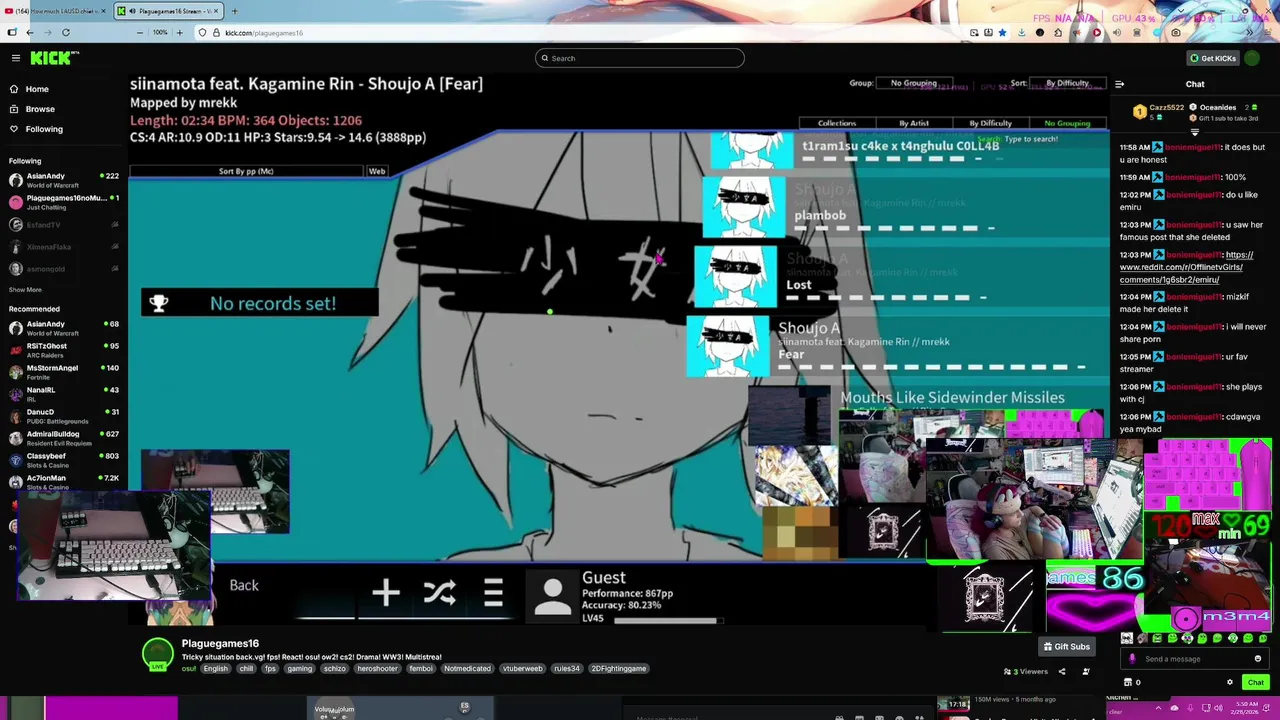Open Plaguegames16nomu channel in Following

(x=64, y=202)
